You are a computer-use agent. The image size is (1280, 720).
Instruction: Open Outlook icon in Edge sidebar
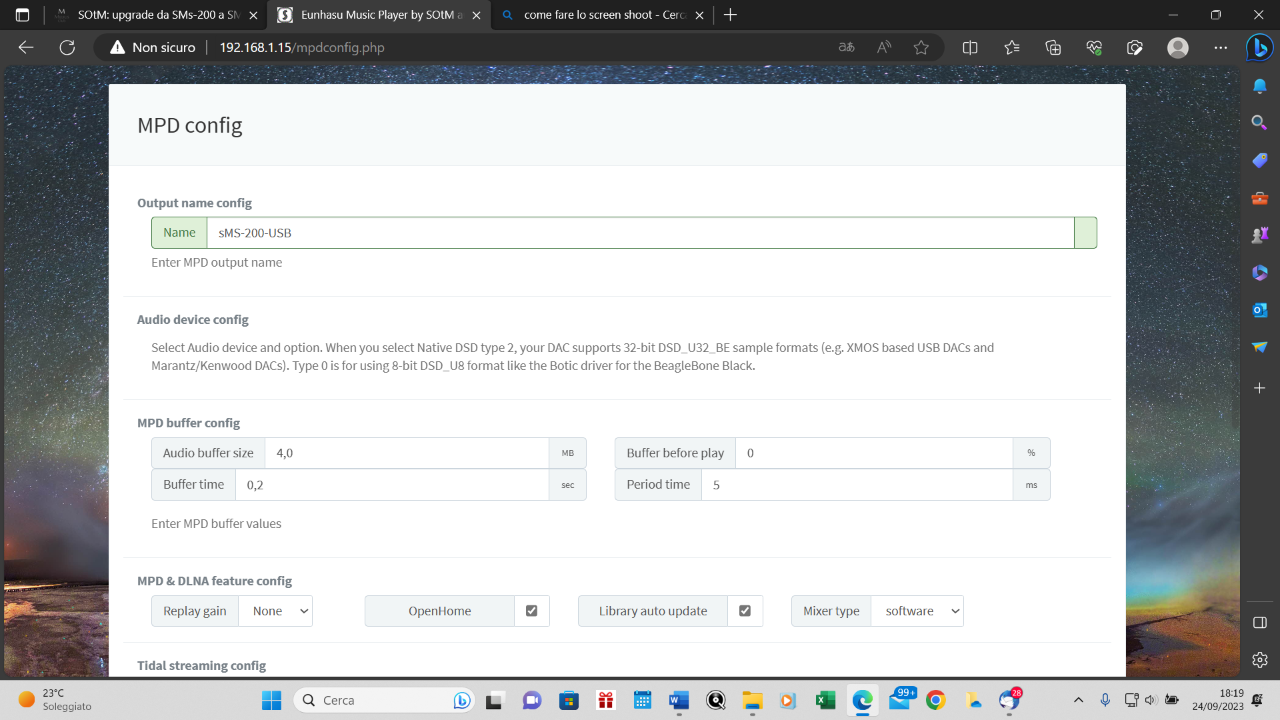[1260, 310]
